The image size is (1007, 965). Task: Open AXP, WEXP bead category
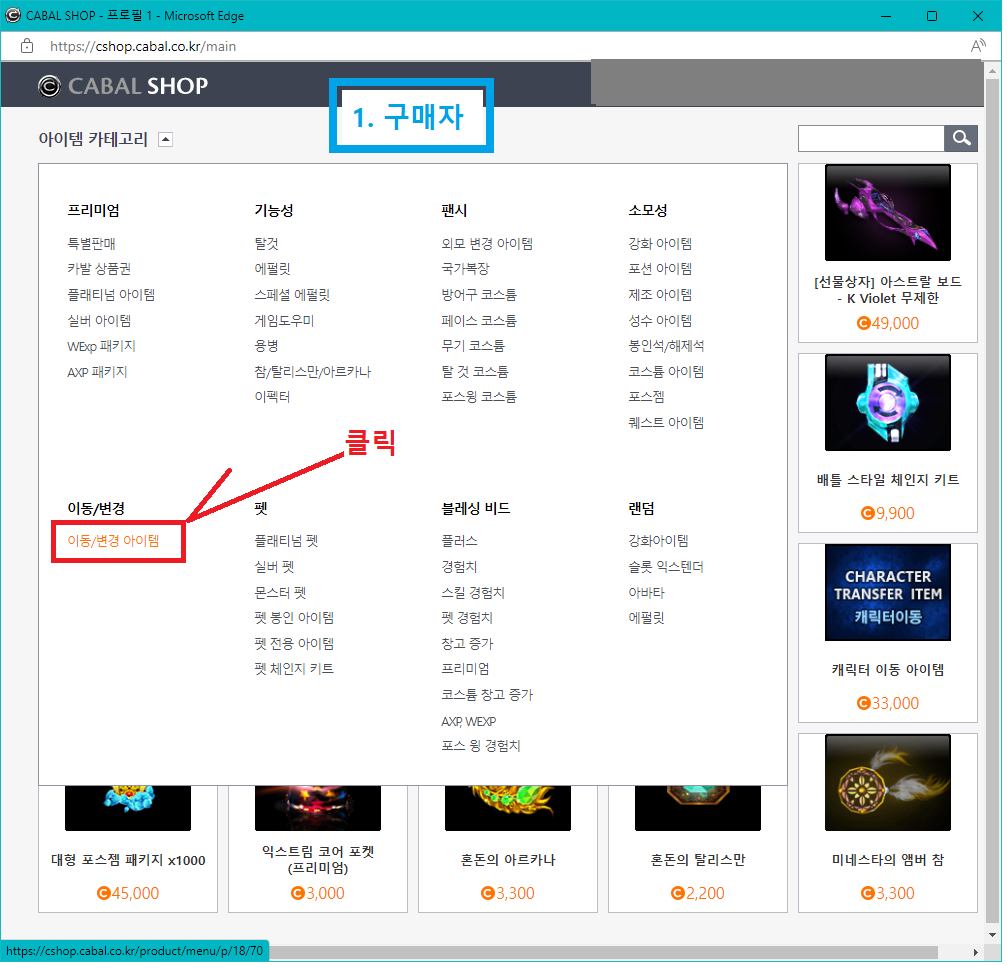[x=471, y=724]
